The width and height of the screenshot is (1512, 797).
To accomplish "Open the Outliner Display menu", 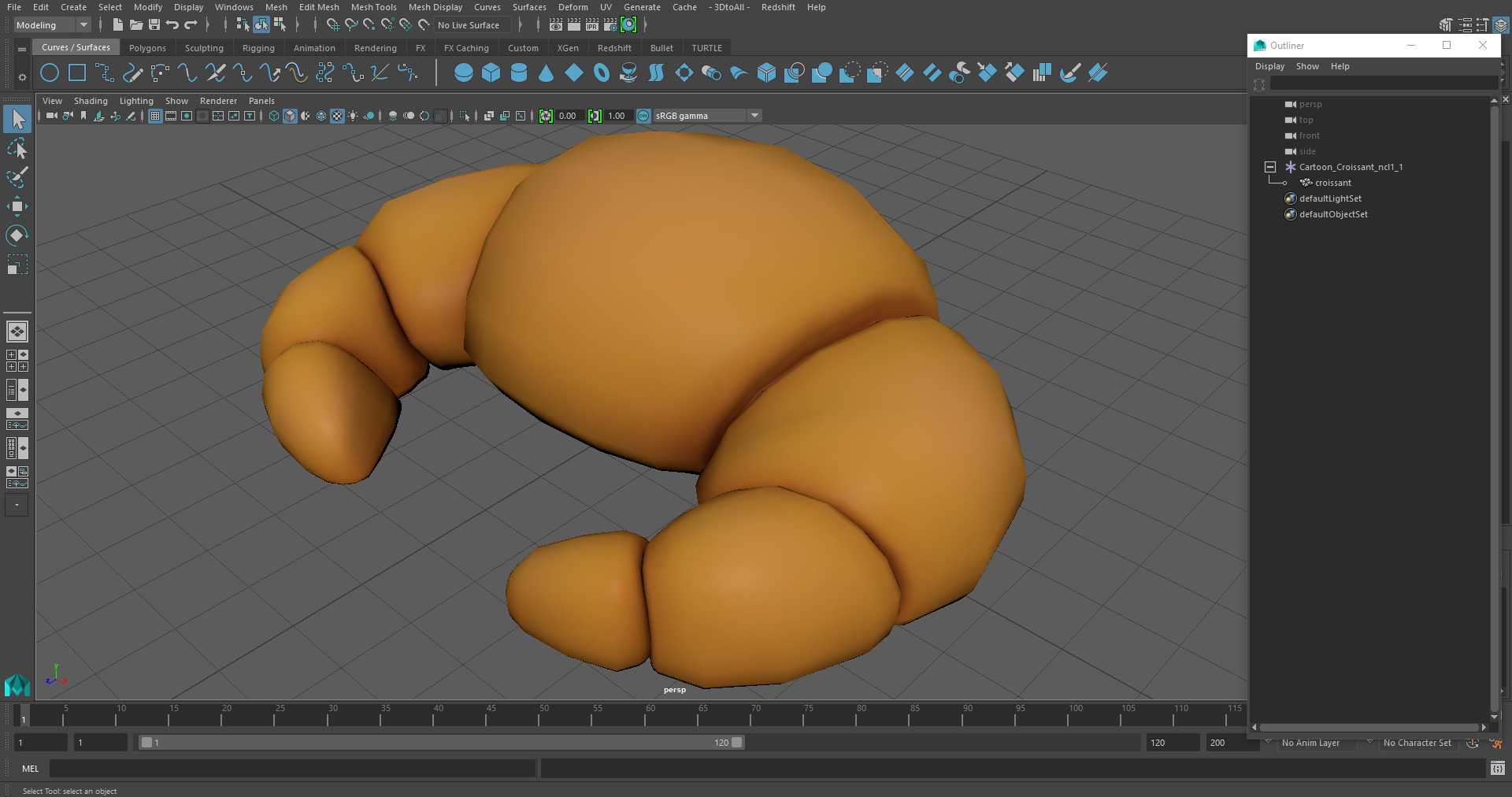I will coord(1269,66).
